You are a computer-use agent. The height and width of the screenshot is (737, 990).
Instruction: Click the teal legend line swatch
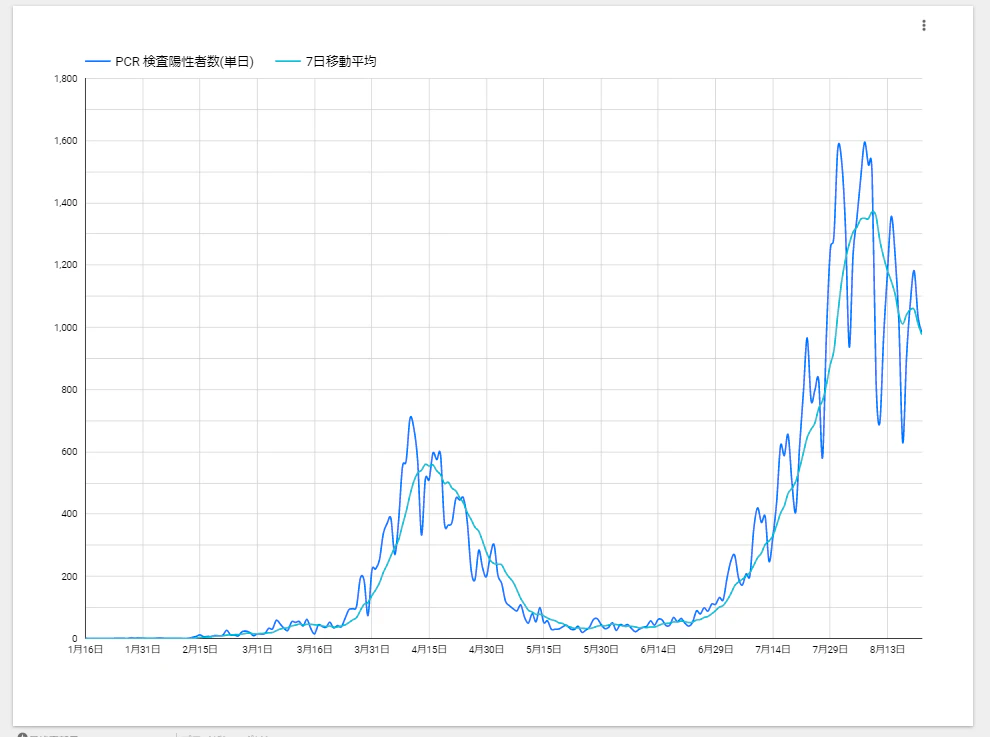(288, 61)
